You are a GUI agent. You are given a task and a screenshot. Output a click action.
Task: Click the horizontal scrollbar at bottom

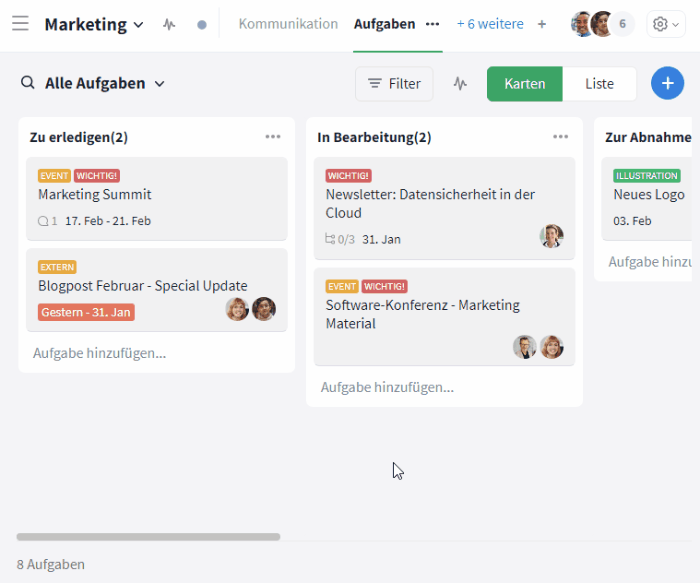click(148, 537)
